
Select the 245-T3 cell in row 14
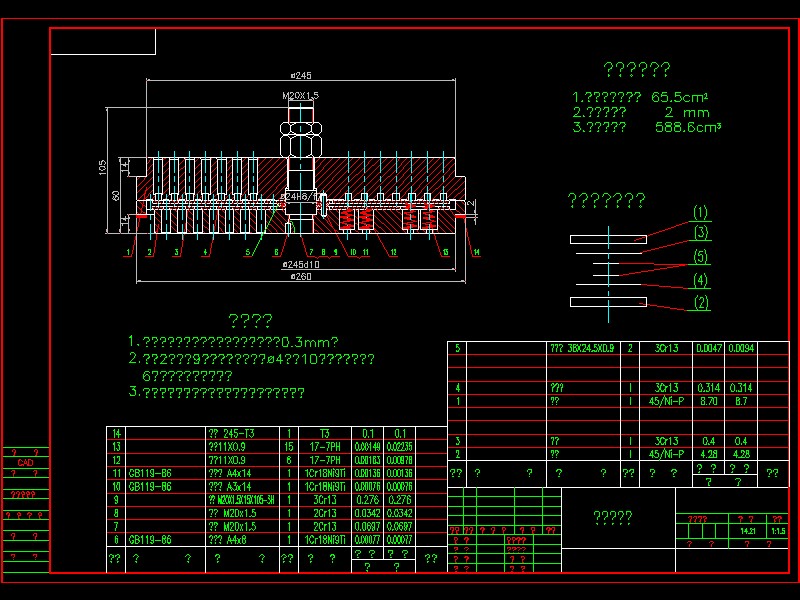click(x=230, y=433)
